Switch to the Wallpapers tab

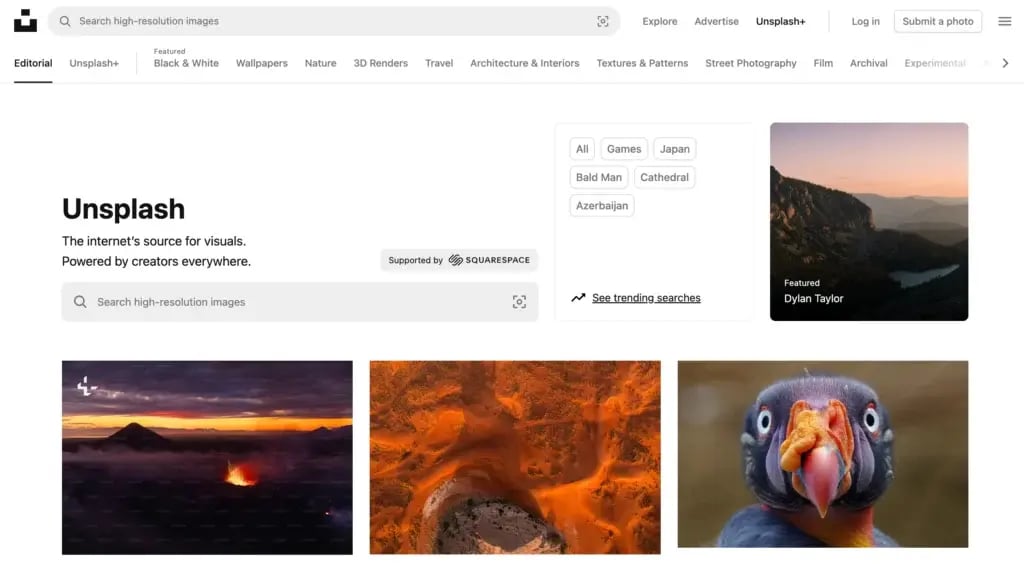coord(261,63)
